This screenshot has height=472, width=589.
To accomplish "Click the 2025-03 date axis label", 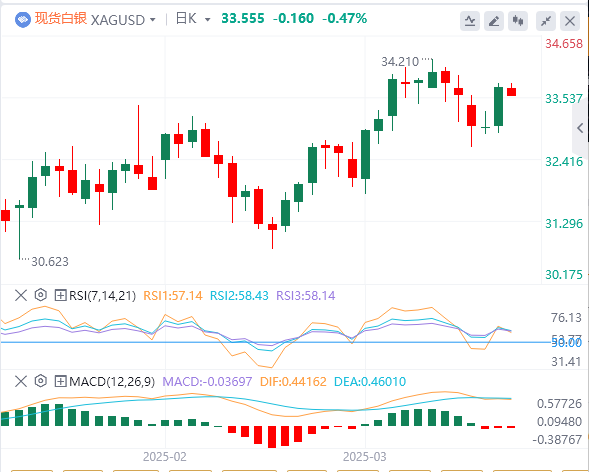I will (364, 457).
